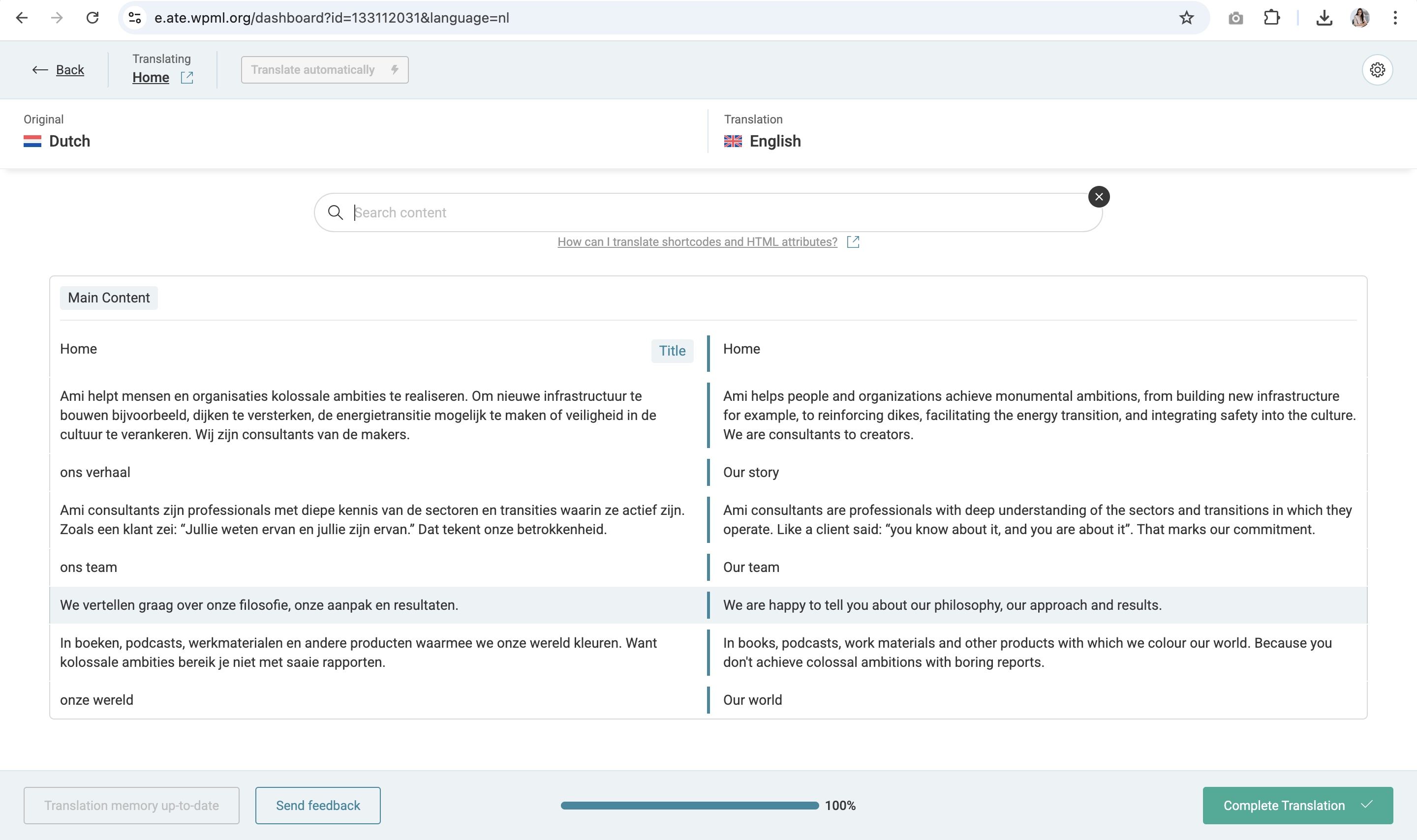Image resolution: width=1417 pixels, height=840 pixels.
Task: Click the 100% progress percentage label
Action: (840, 805)
